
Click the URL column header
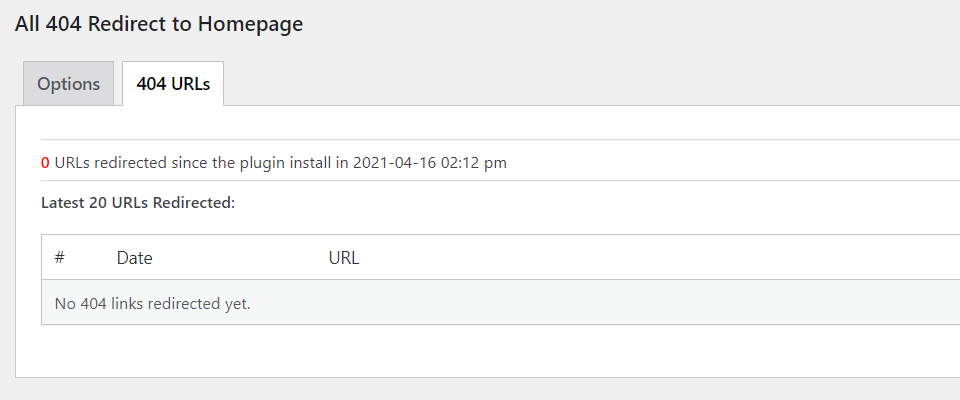tap(343, 258)
